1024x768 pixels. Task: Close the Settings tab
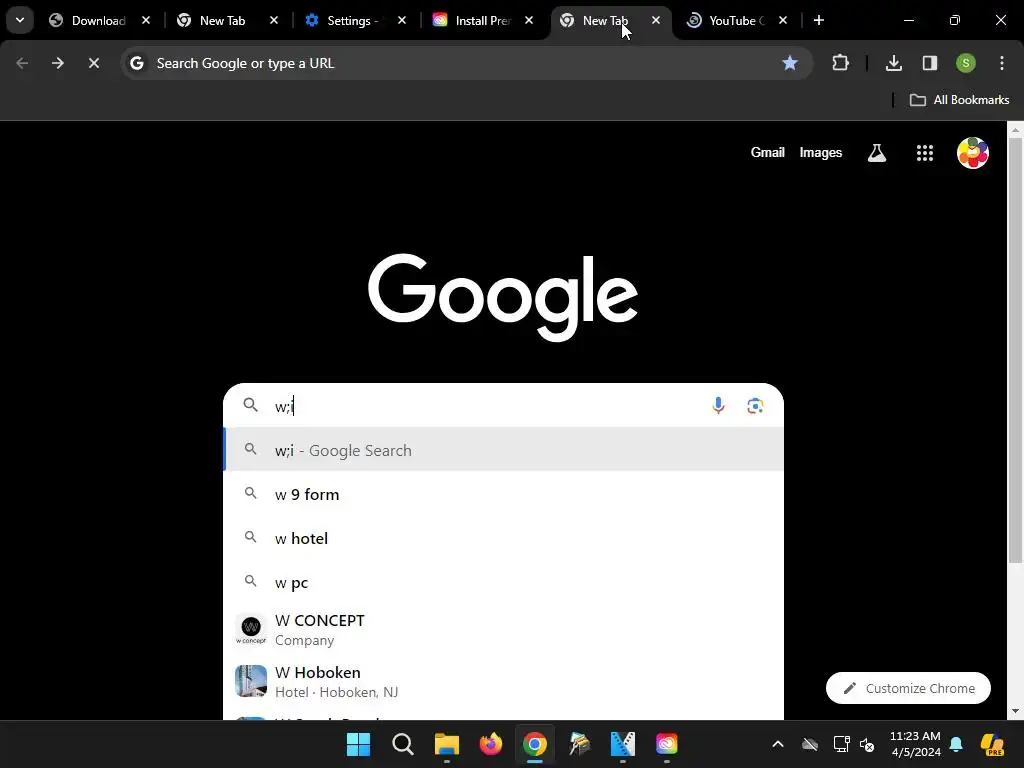[402, 20]
